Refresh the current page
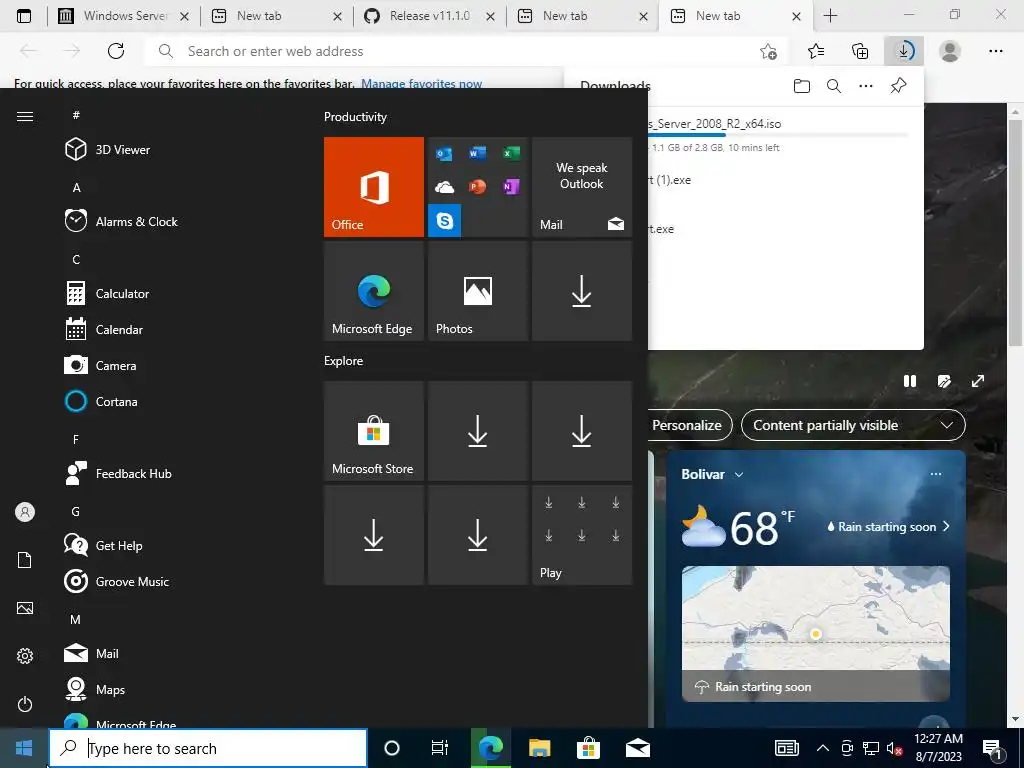This screenshot has height=768, width=1024. 116,51
